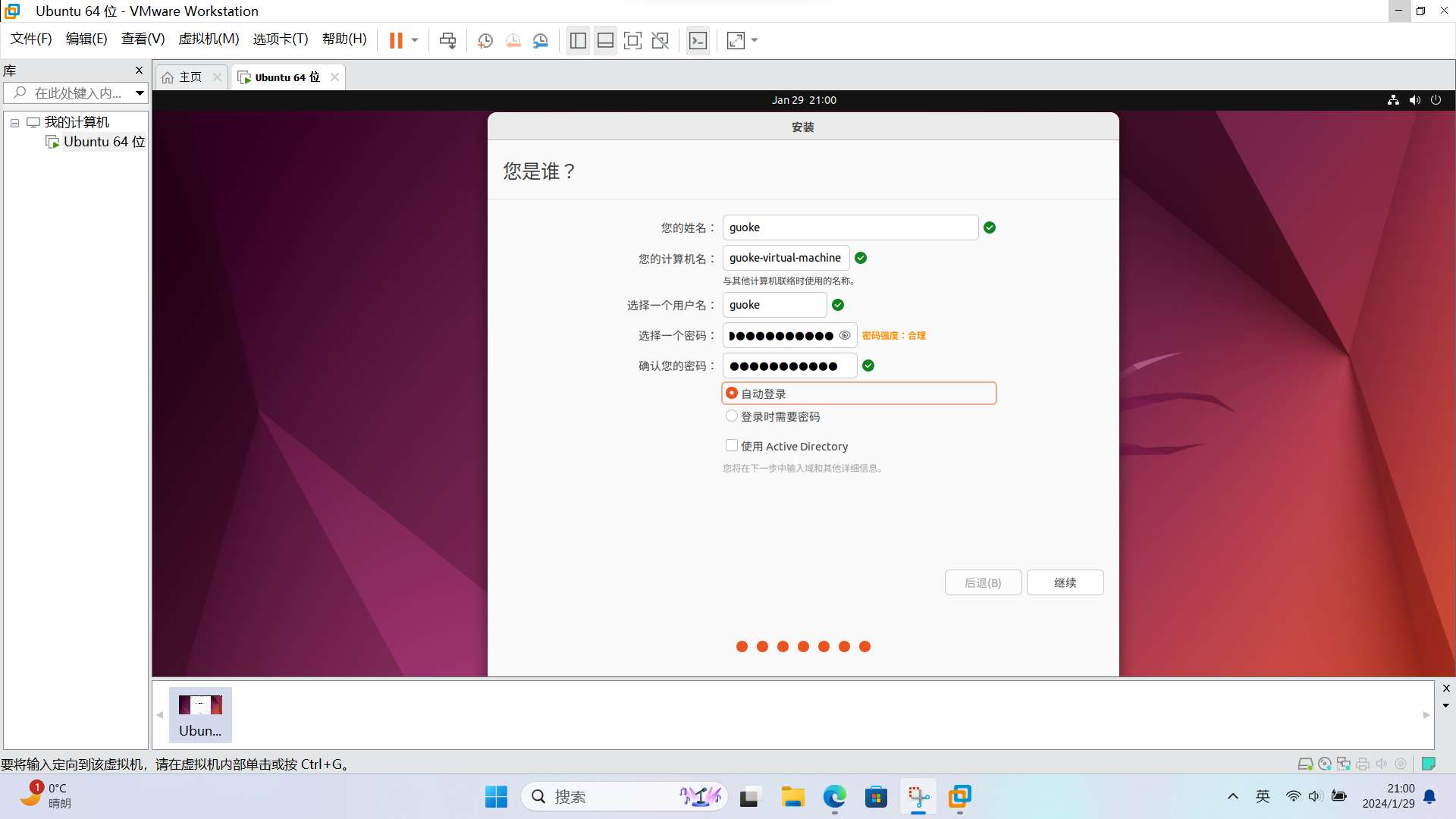The width and height of the screenshot is (1456, 819).
Task: Open the Ubuntu power menu icon
Action: pos(1436,100)
